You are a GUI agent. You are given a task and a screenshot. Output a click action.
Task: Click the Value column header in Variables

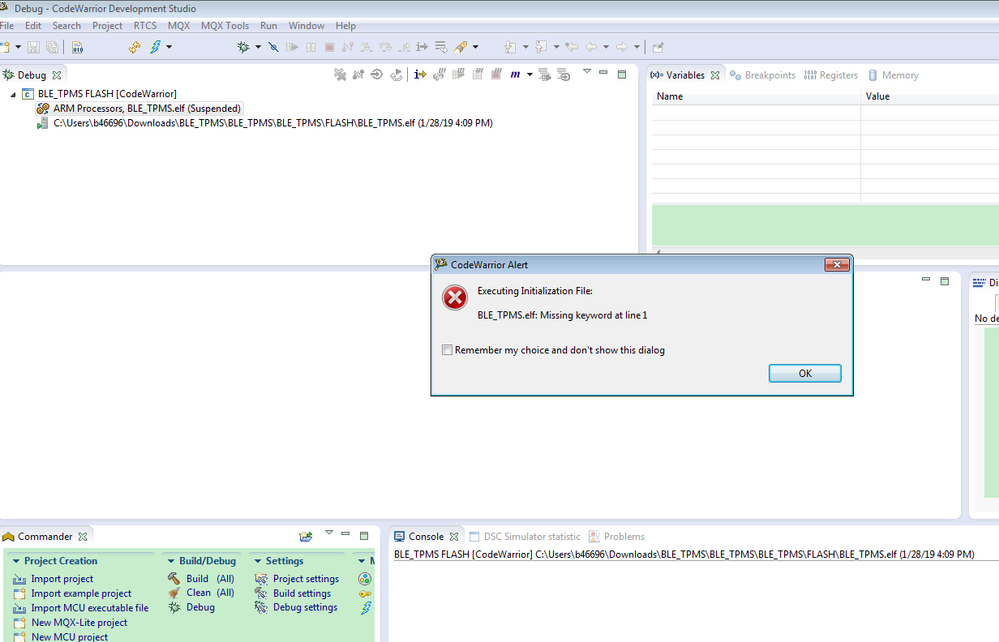click(x=930, y=96)
